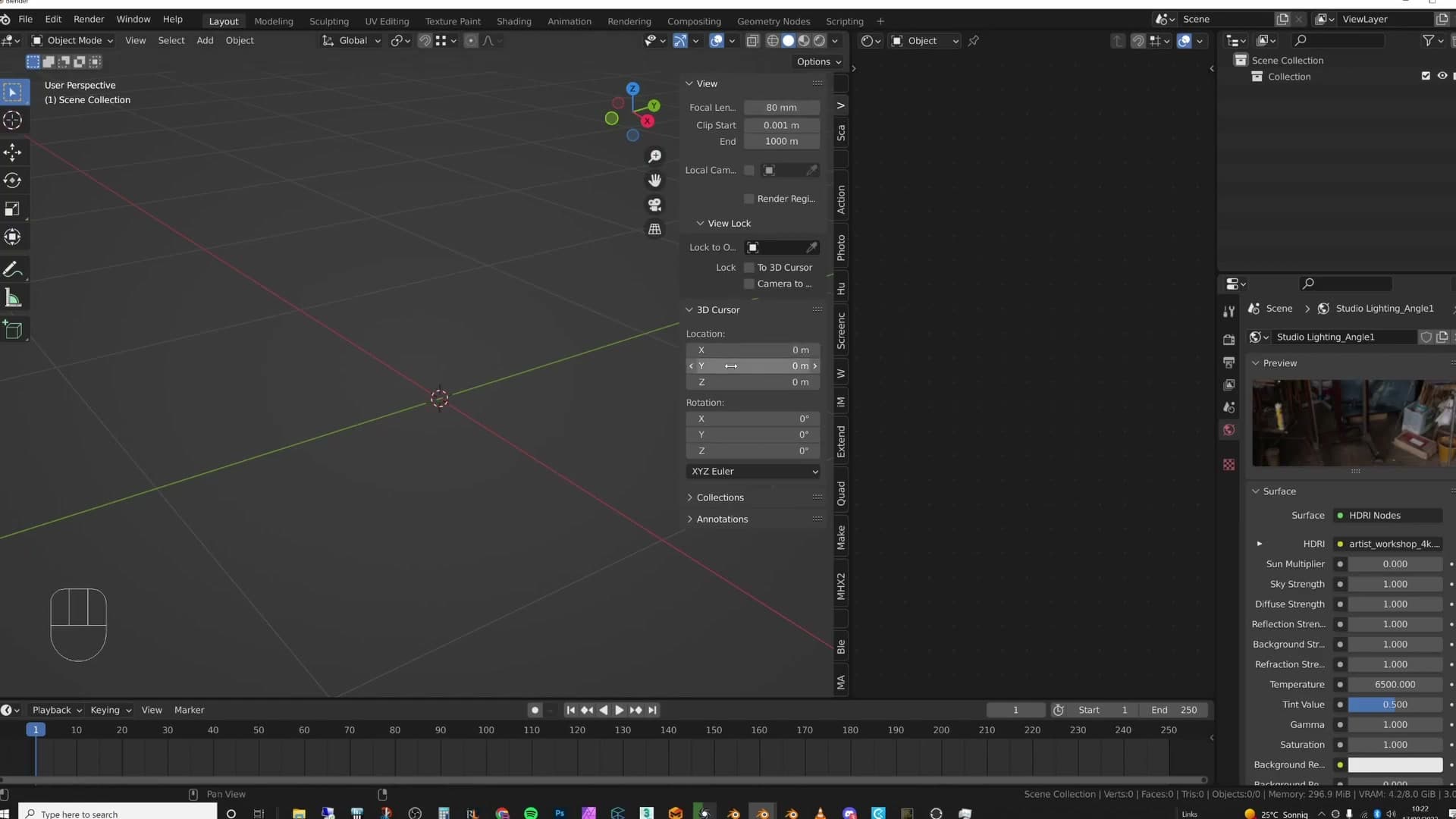Click the Zoom view magnifier icon
This screenshot has width=1456, height=819.
click(654, 156)
